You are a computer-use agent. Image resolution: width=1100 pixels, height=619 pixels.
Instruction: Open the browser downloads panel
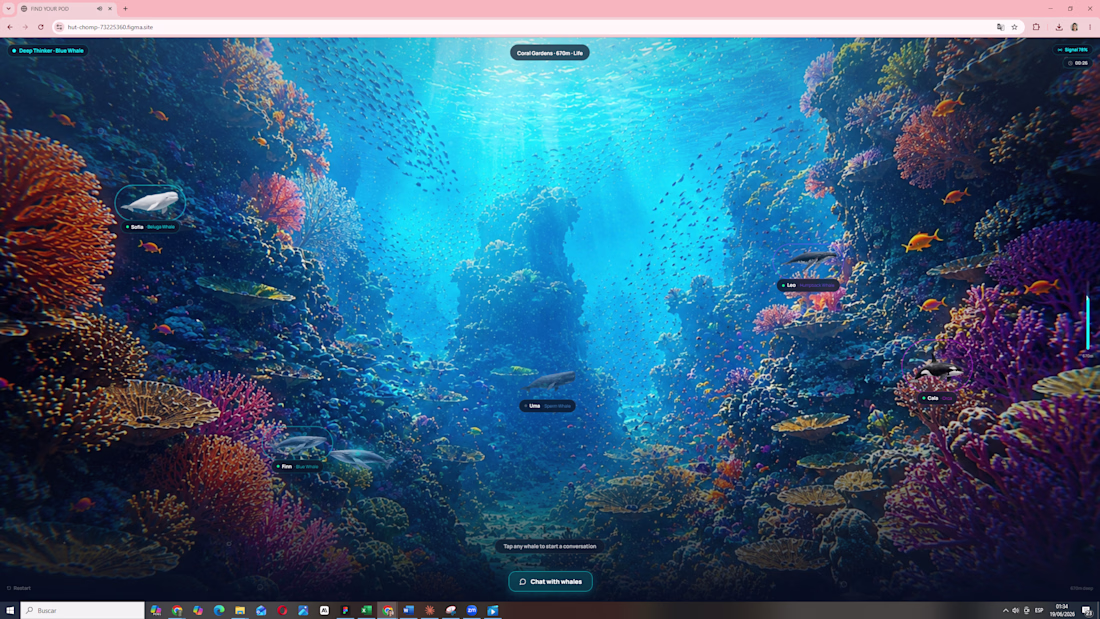coord(1059,27)
